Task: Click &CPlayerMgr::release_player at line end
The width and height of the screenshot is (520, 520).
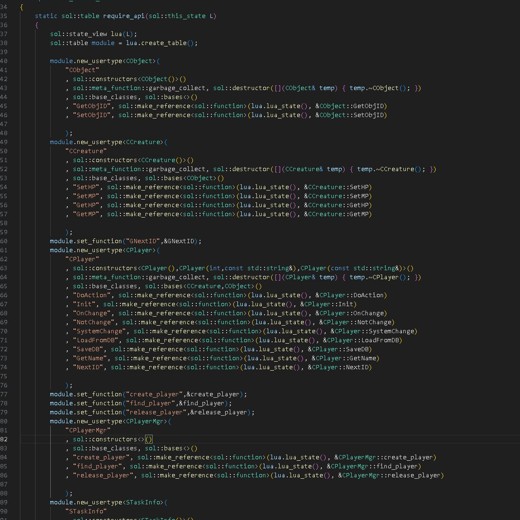Action: click(389, 475)
